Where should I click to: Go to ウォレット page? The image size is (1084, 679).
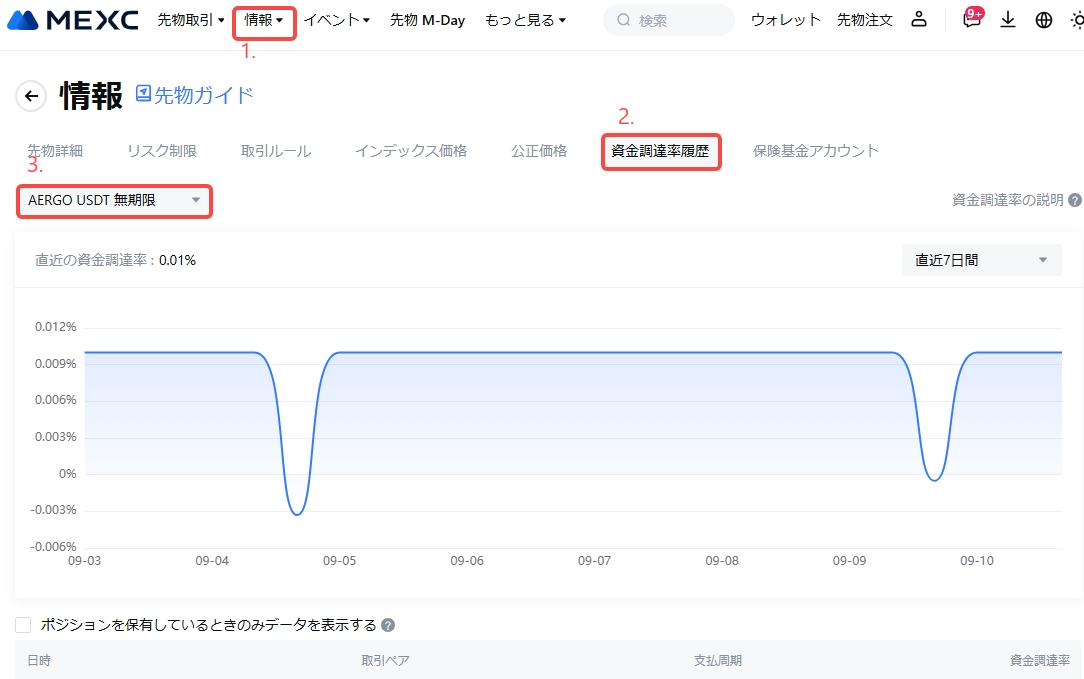785,20
